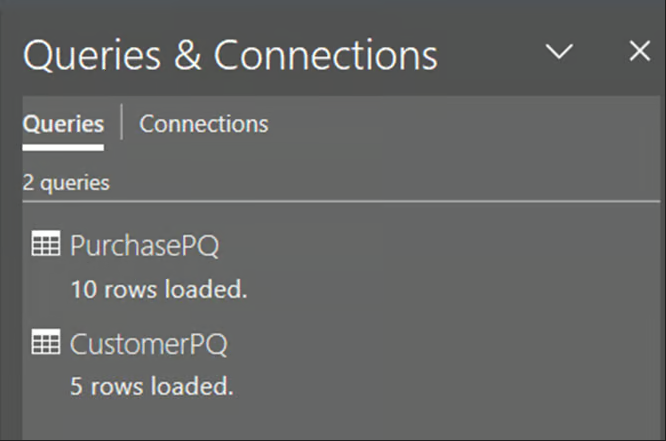Viewport: 666px width, 441px height.
Task: Click the divider between Queries and Connections tabs
Action: click(121, 124)
